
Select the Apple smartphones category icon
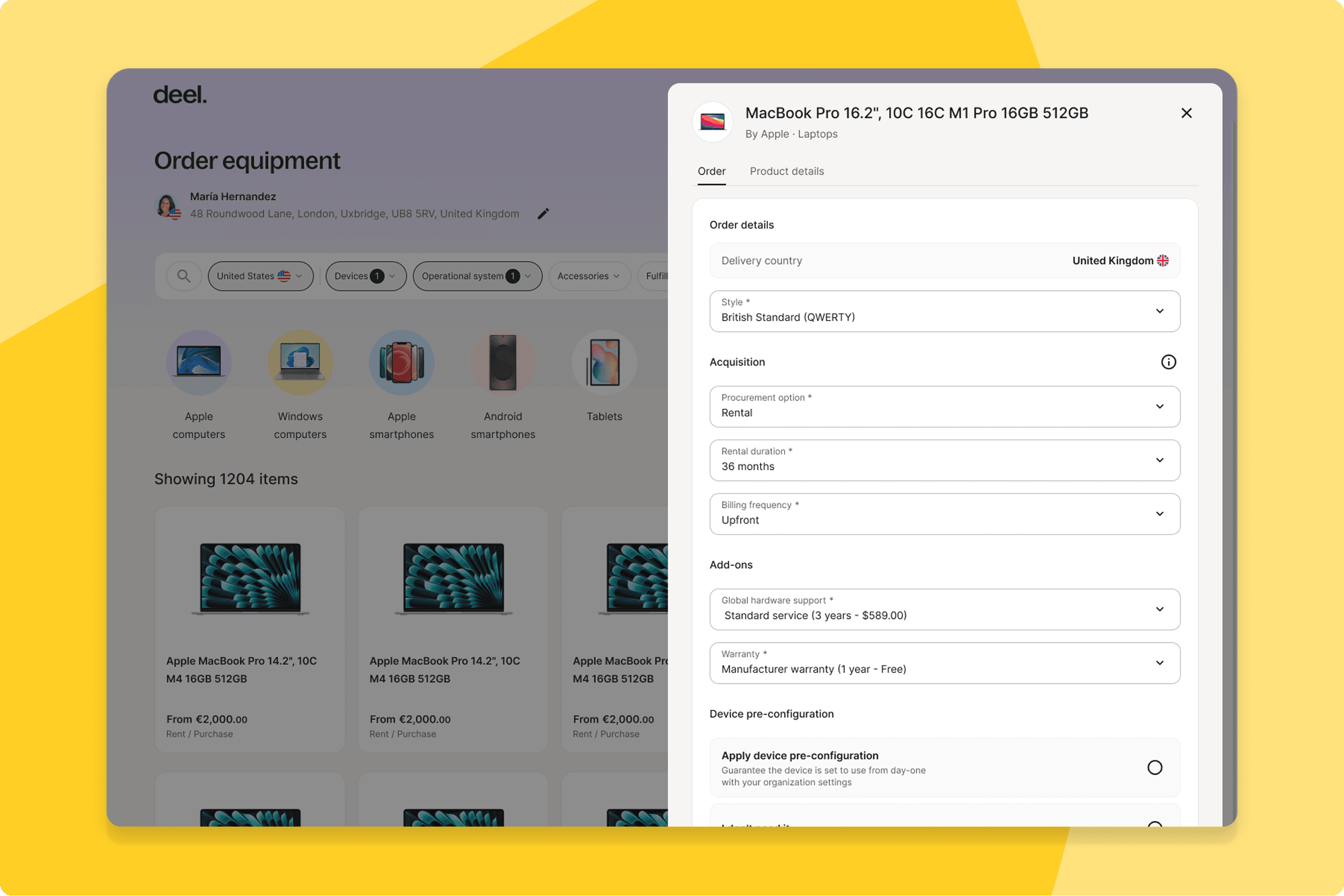point(402,362)
